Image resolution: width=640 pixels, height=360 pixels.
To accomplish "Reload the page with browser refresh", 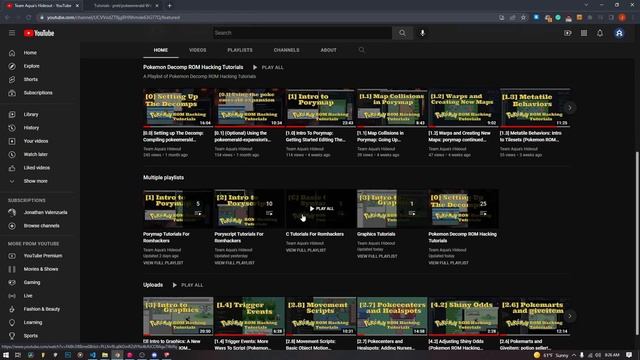I will click(28, 18).
